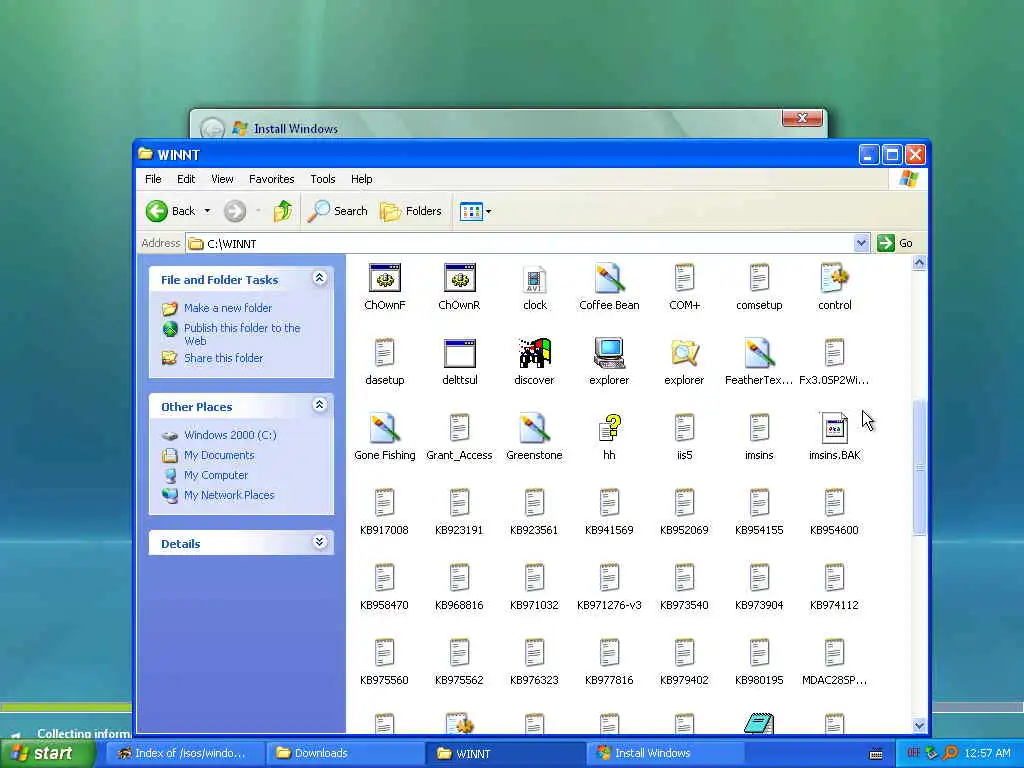Open the Edit menu
1024x768 pixels.
(x=186, y=179)
